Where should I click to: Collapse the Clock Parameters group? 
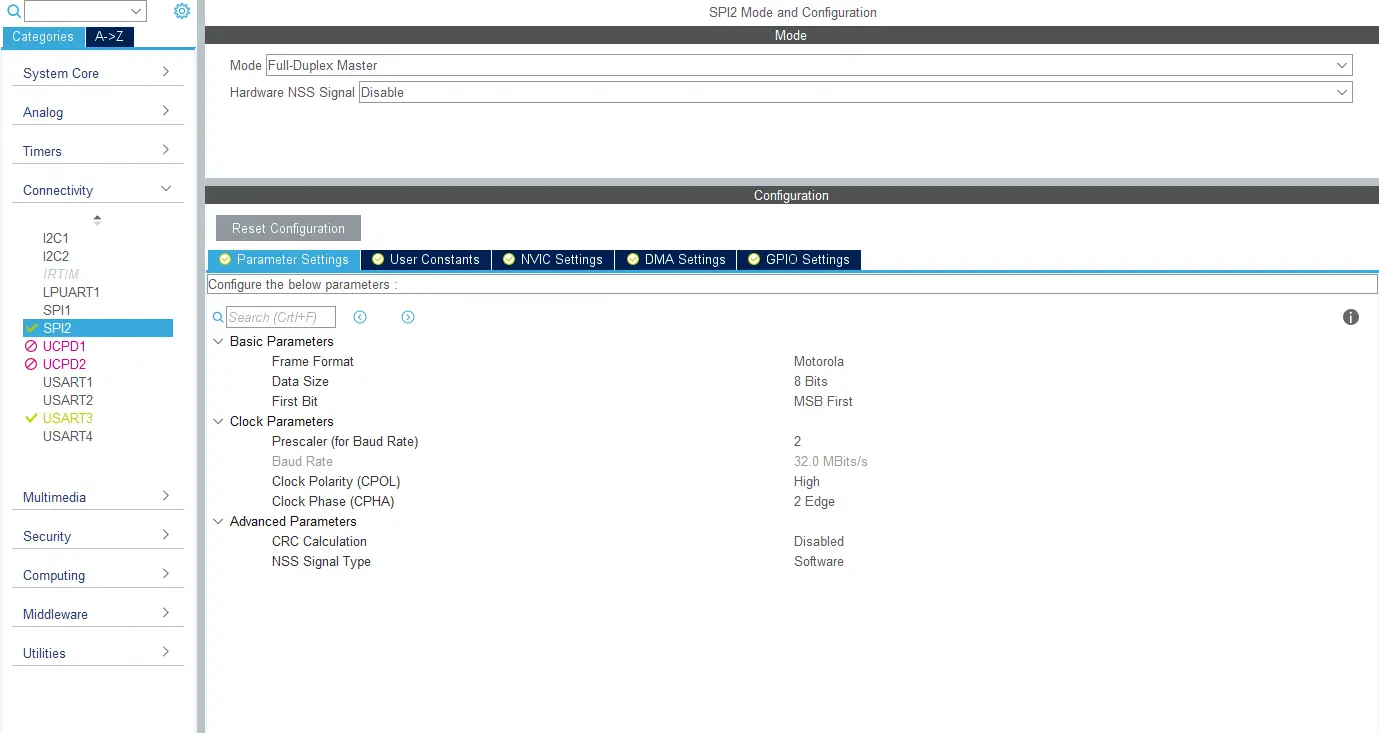click(x=219, y=421)
